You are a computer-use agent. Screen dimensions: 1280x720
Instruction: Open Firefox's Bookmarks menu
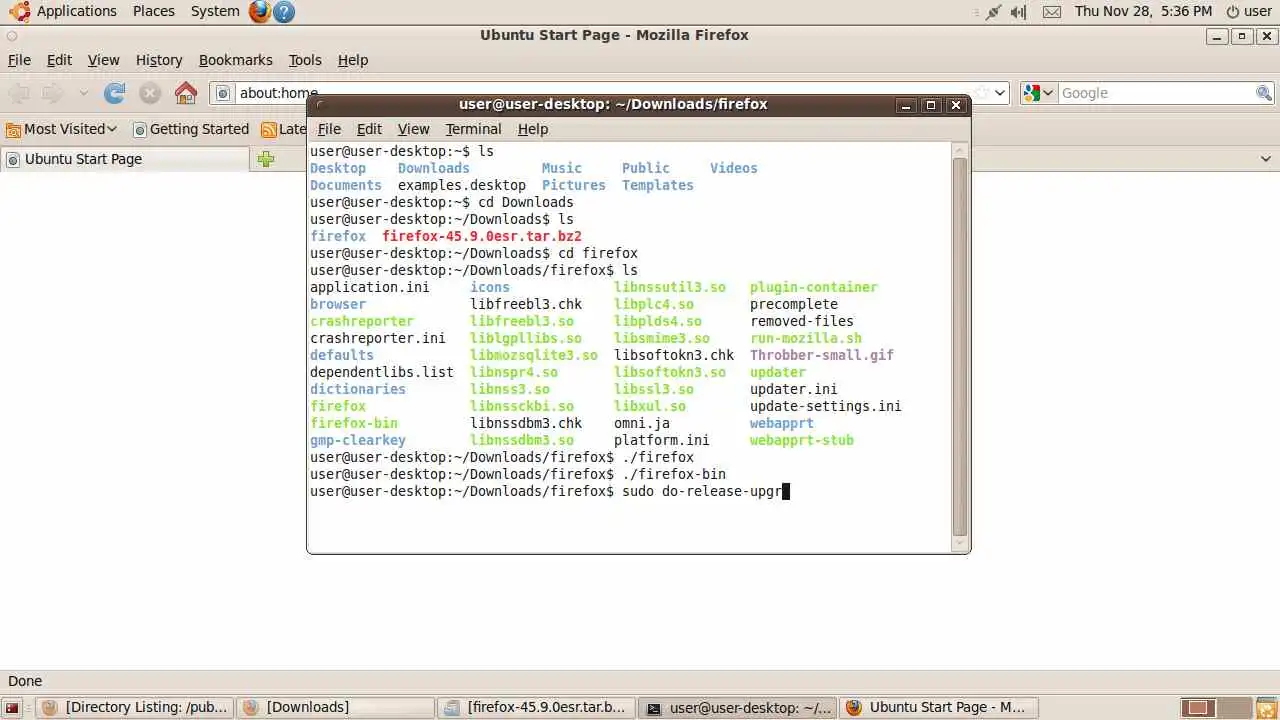click(235, 60)
